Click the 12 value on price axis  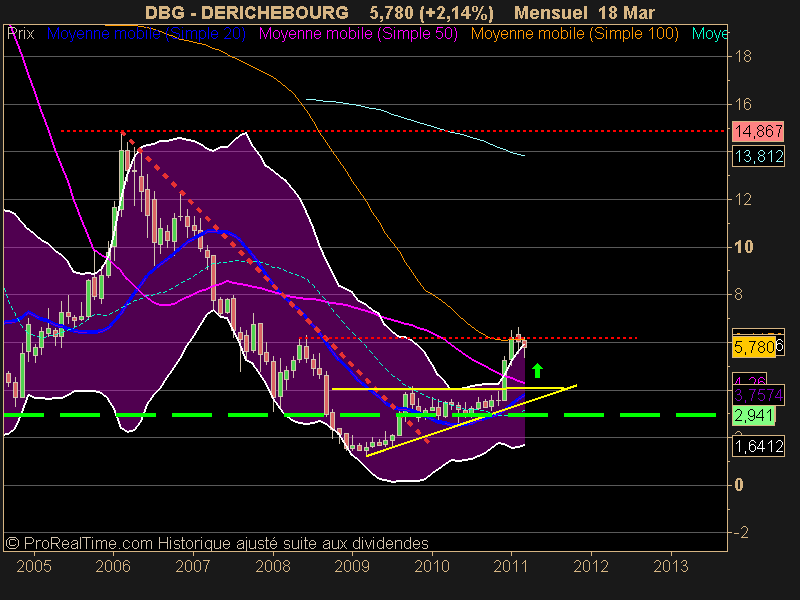743,199
